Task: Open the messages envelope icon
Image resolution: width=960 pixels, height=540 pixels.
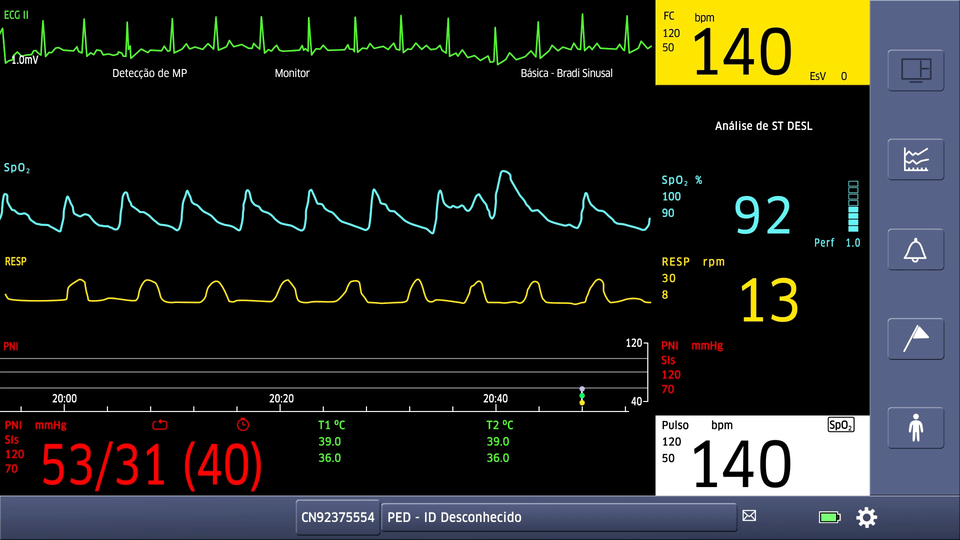Action: tap(749, 516)
